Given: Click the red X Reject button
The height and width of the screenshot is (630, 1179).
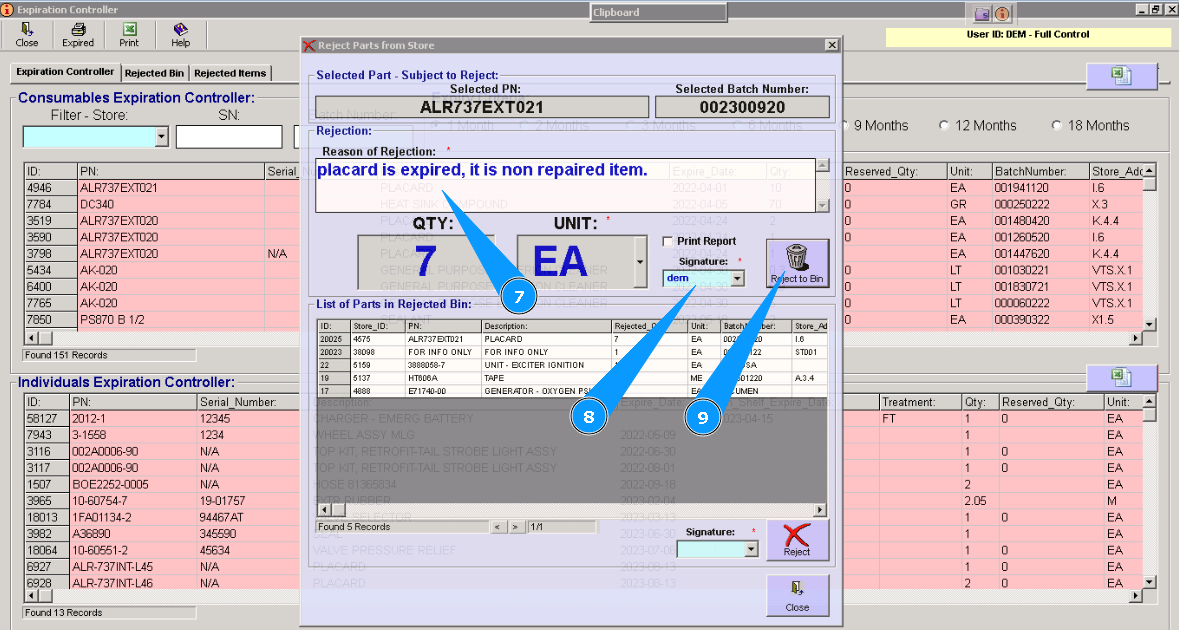Looking at the screenshot, I should pyautogui.click(x=797, y=540).
